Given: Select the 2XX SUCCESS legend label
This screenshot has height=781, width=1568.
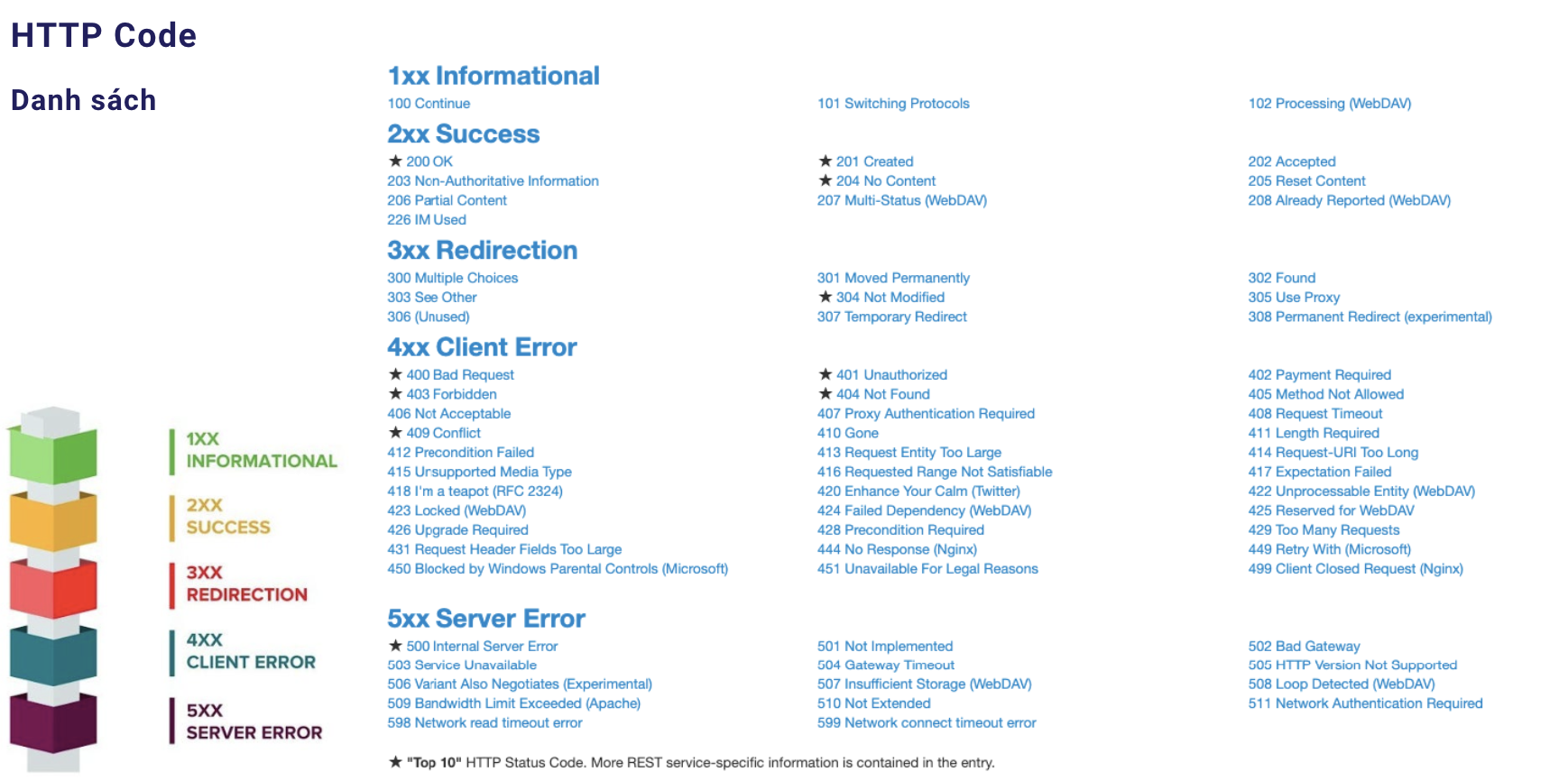Looking at the screenshot, I should tap(228, 517).
